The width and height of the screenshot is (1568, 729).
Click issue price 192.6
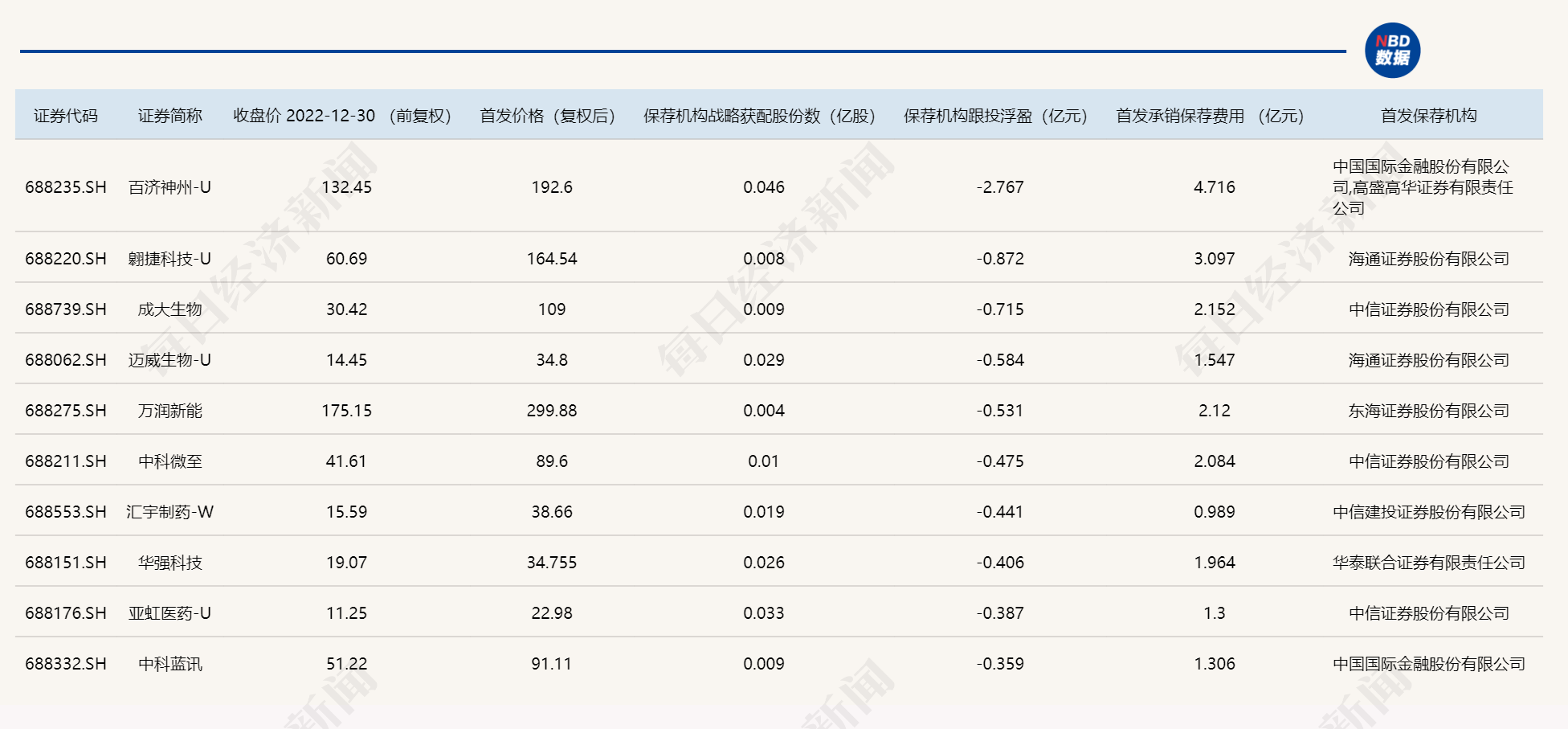552,187
